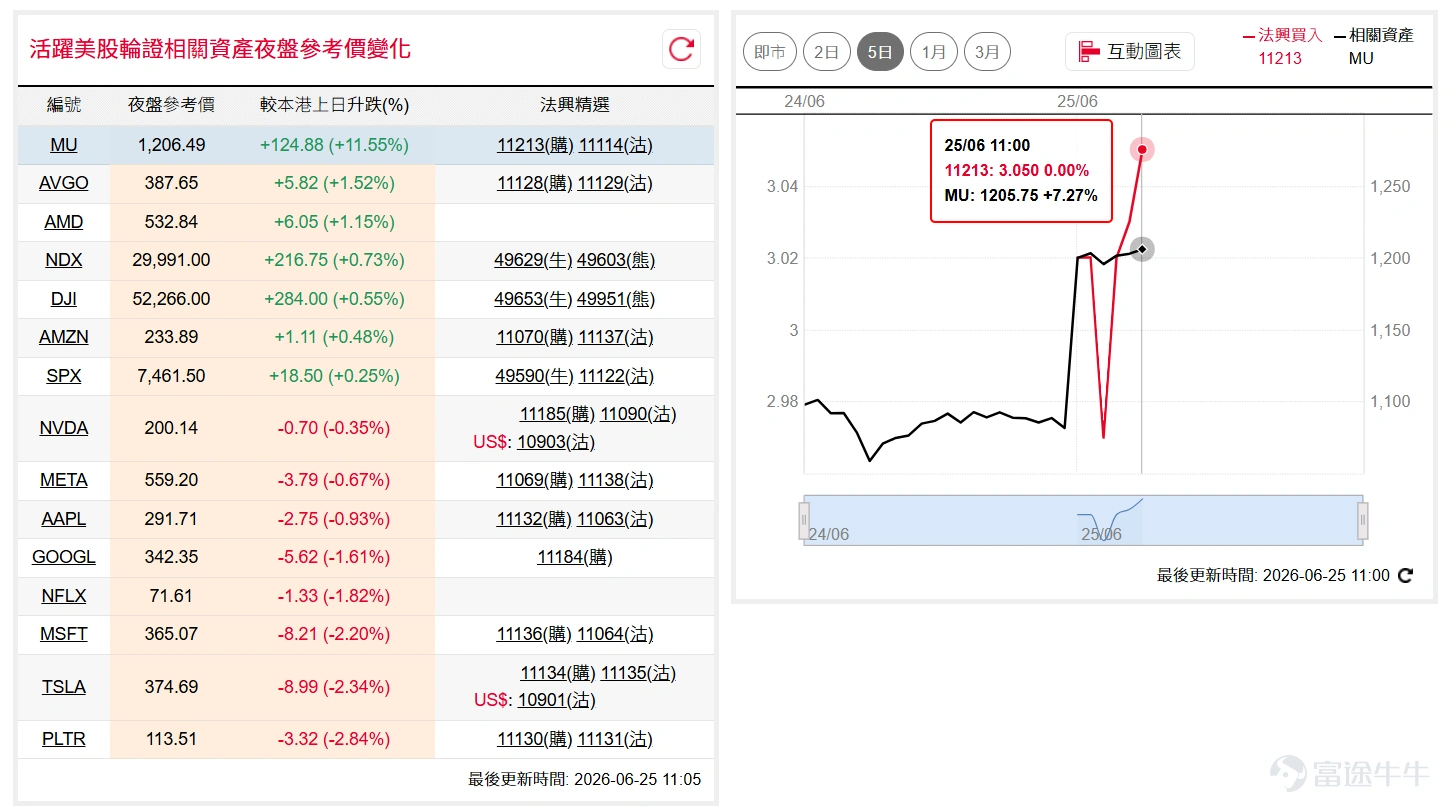
Task: Open call warrant 11070(購) for AMZN
Action: coord(535,337)
